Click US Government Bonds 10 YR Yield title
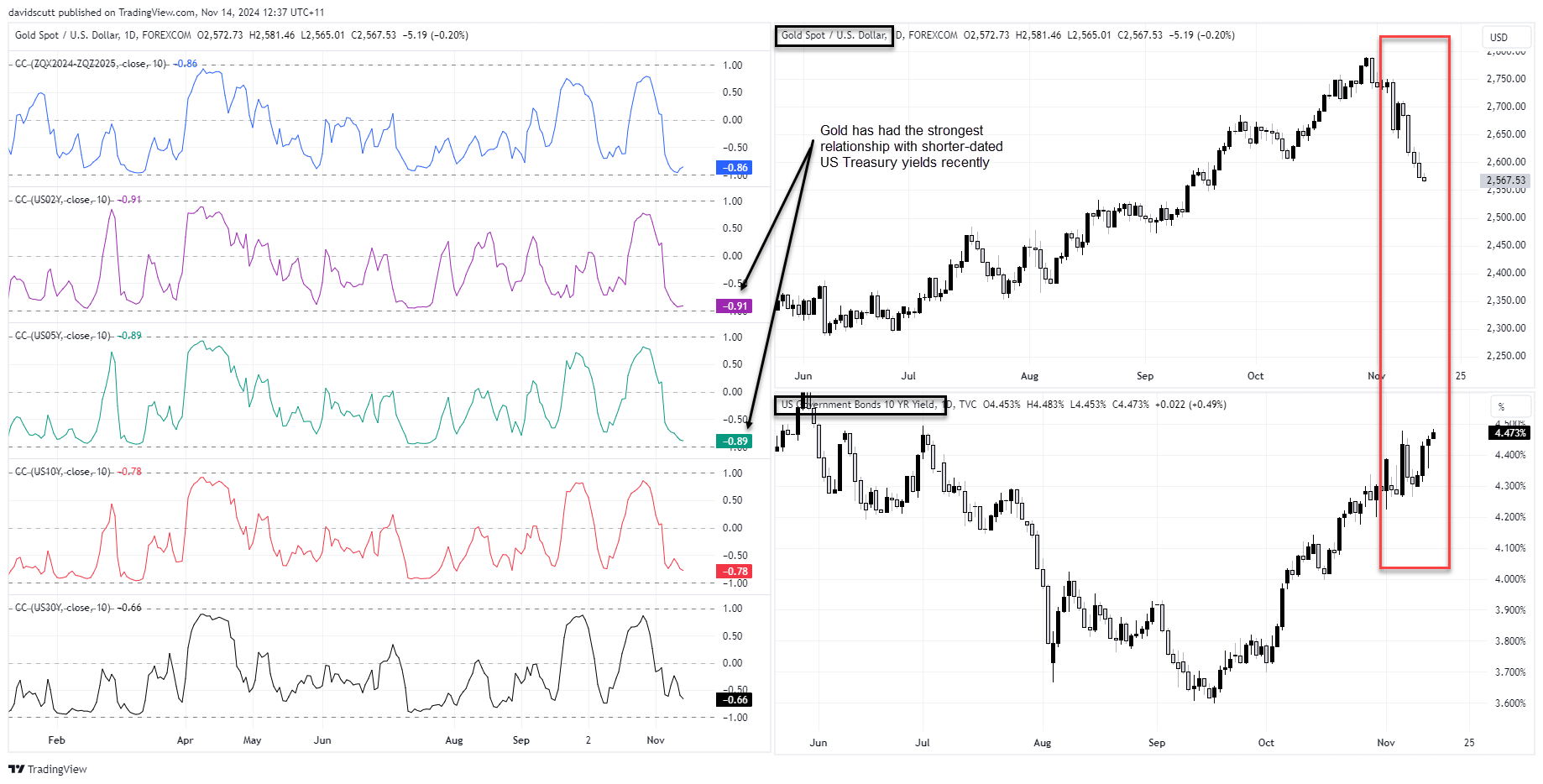This screenshot has width=1543, height=784. point(859,405)
